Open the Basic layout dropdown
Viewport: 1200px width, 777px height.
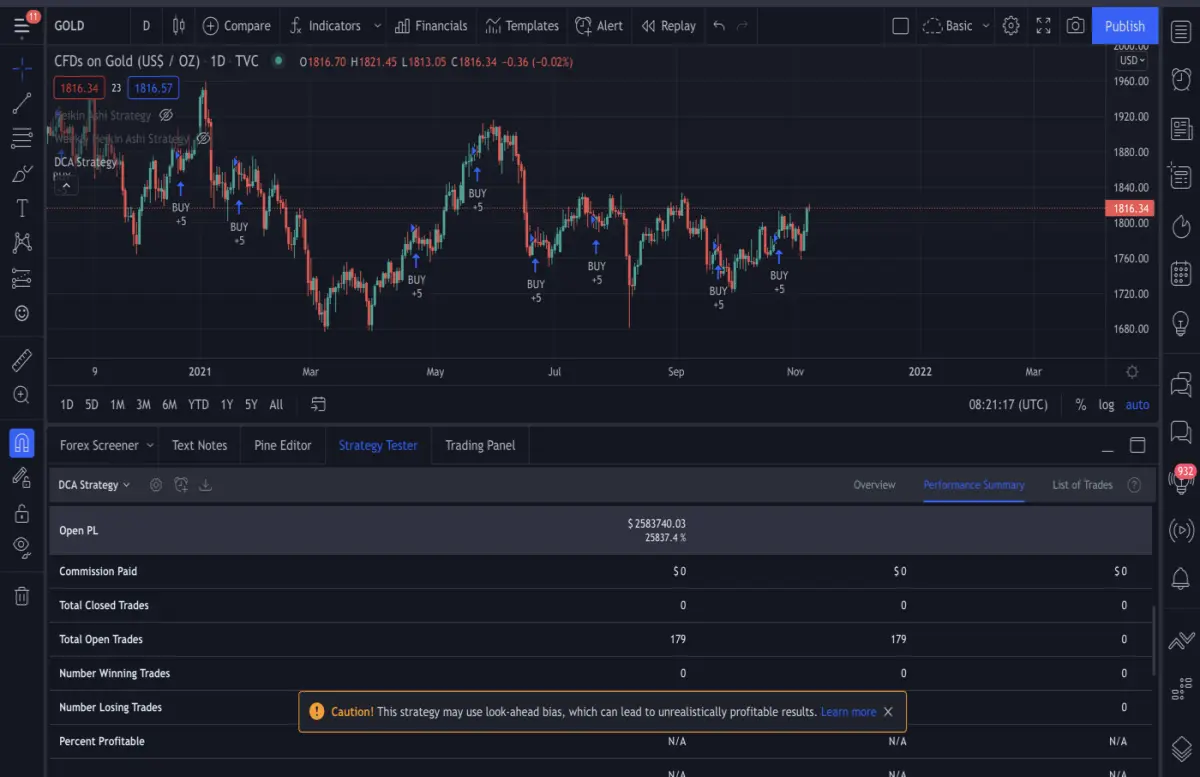(x=956, y=26)
